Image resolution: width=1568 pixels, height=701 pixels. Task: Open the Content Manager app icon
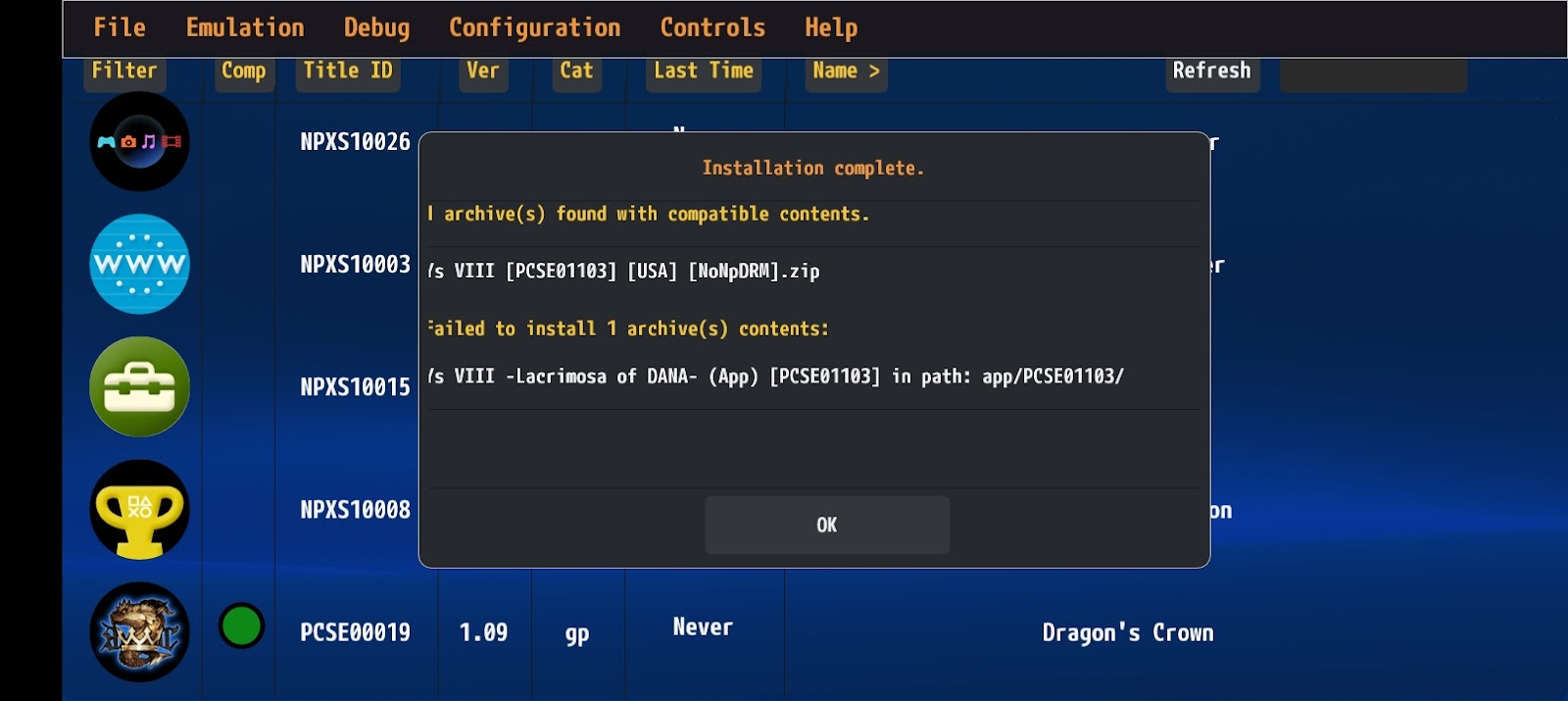point(139,142)
